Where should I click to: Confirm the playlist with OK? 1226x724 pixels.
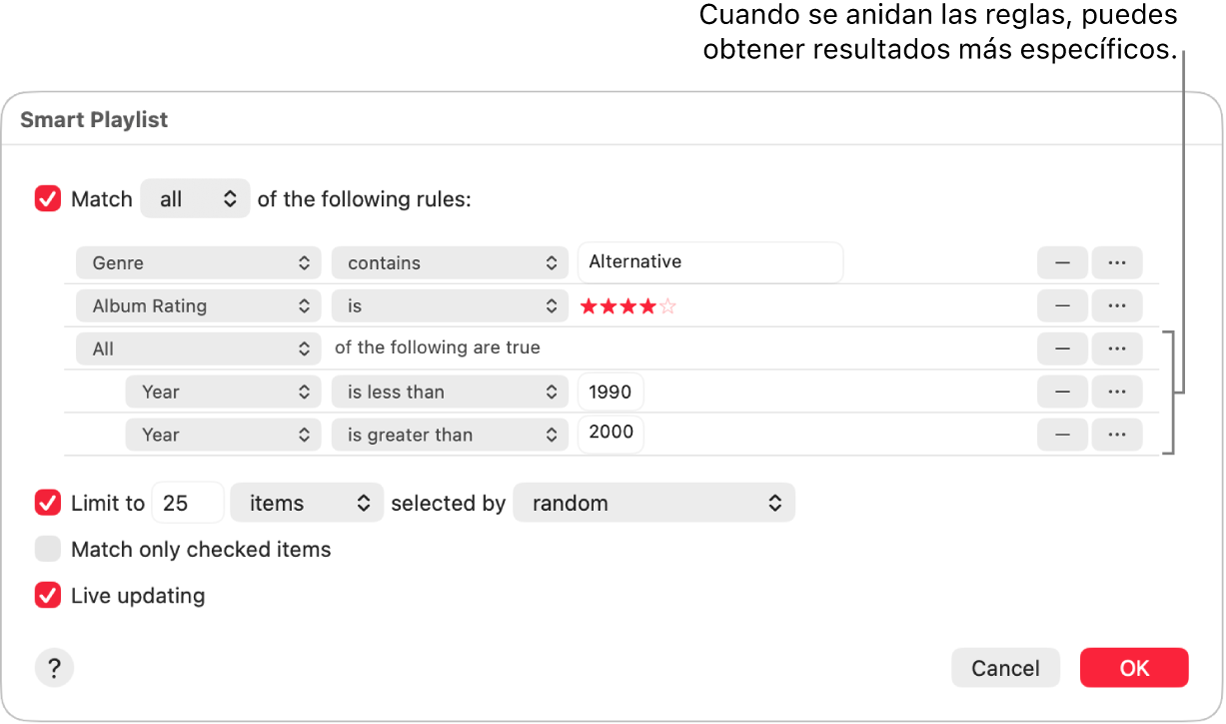1134,667
